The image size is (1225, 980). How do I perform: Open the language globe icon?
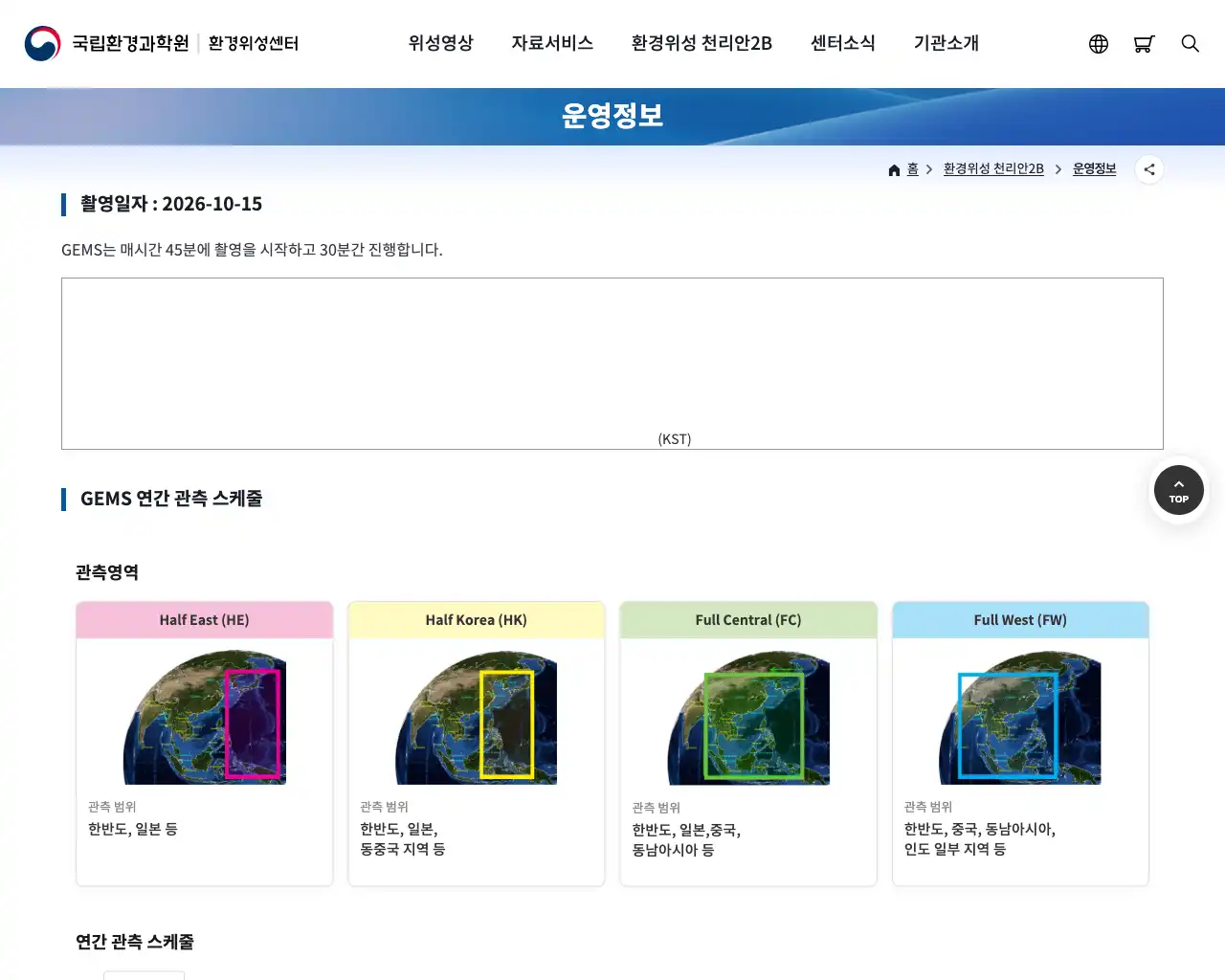click(1099, 44)
